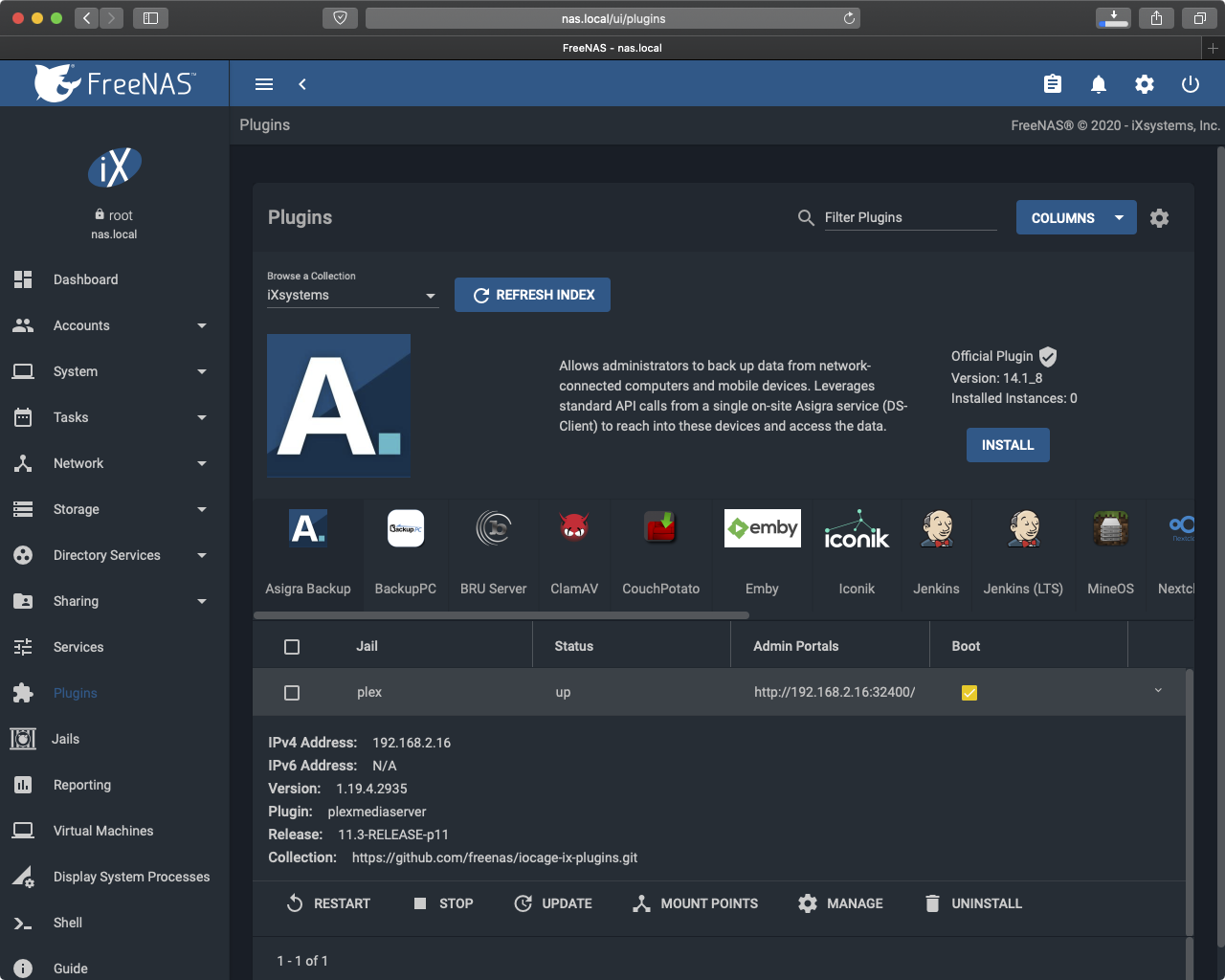Click the Asigra Backup large thumbnail

tap(339, 406)
